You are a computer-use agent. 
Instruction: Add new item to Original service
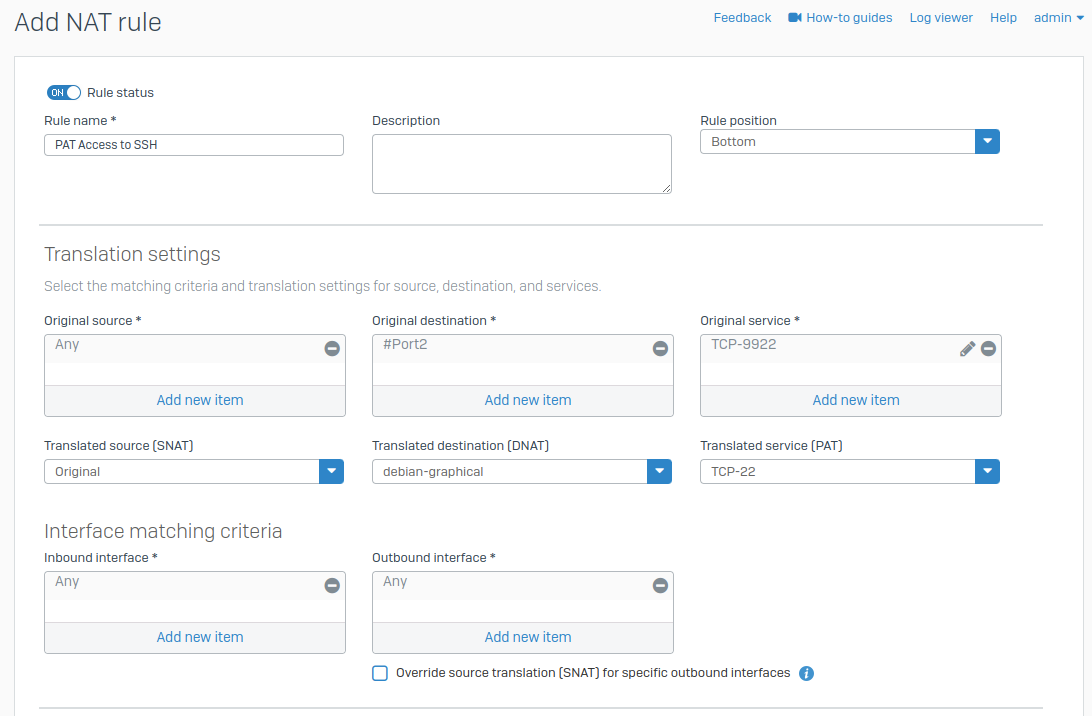pyautogui.click(x=855, y=400)
